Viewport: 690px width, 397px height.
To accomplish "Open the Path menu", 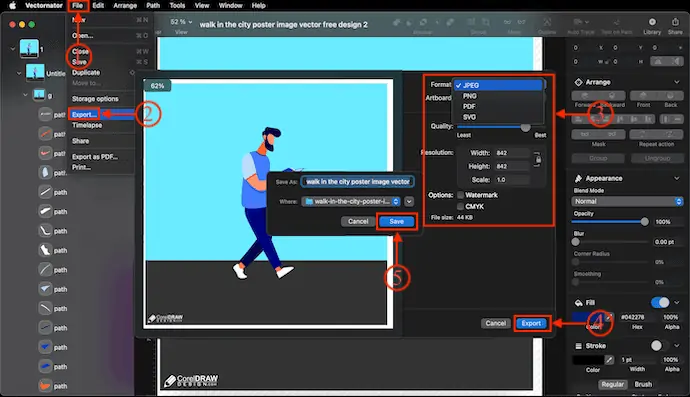I will tap(153, 5).
